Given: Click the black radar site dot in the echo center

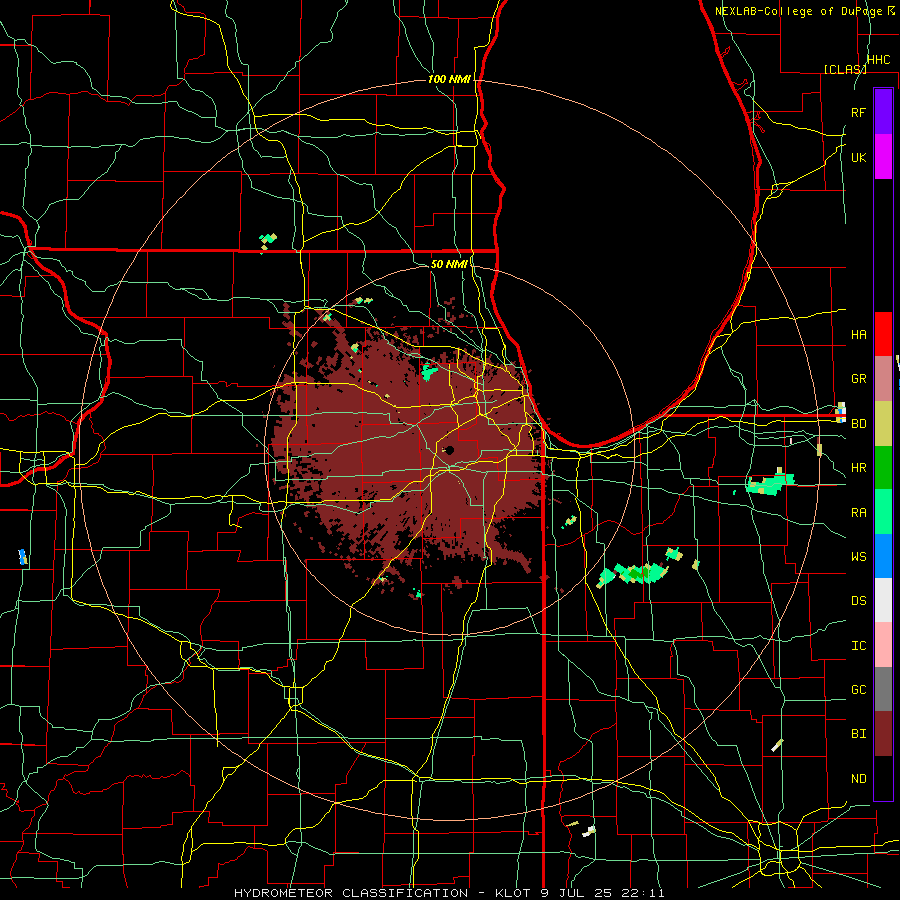Looking at the screenshot, I should 449,450.
